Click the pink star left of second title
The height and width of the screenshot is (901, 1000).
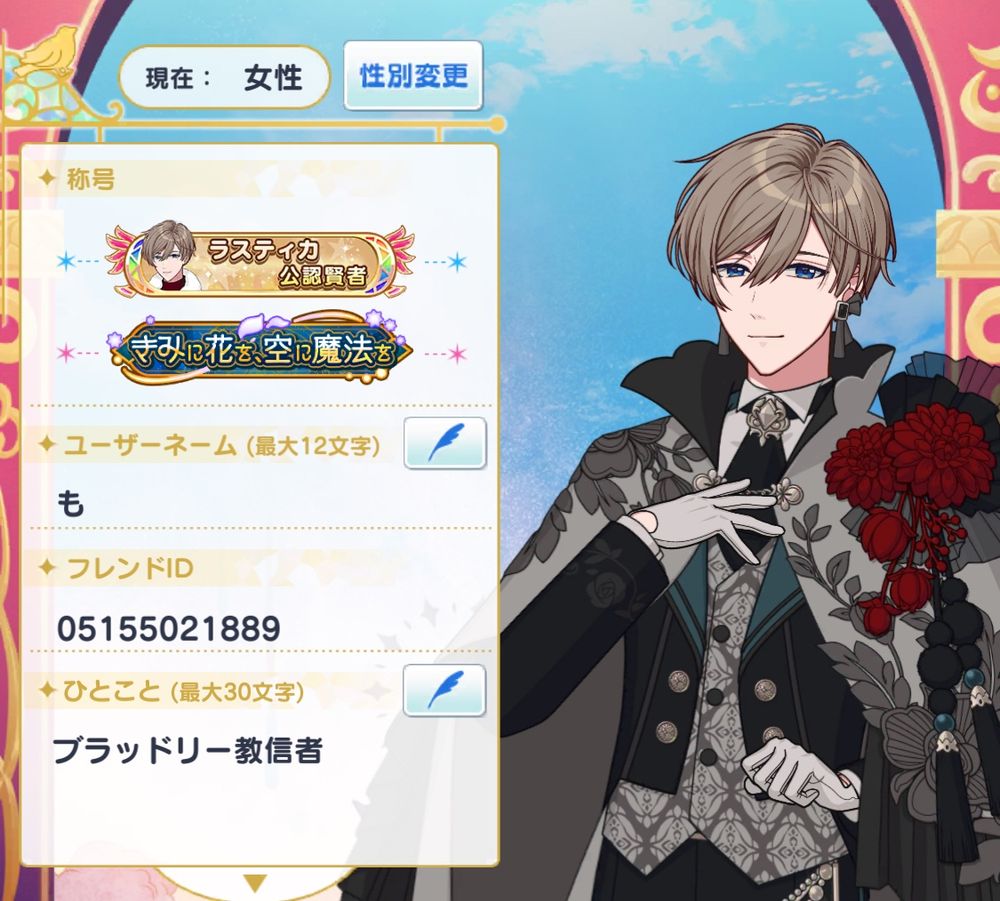(66, 353)
